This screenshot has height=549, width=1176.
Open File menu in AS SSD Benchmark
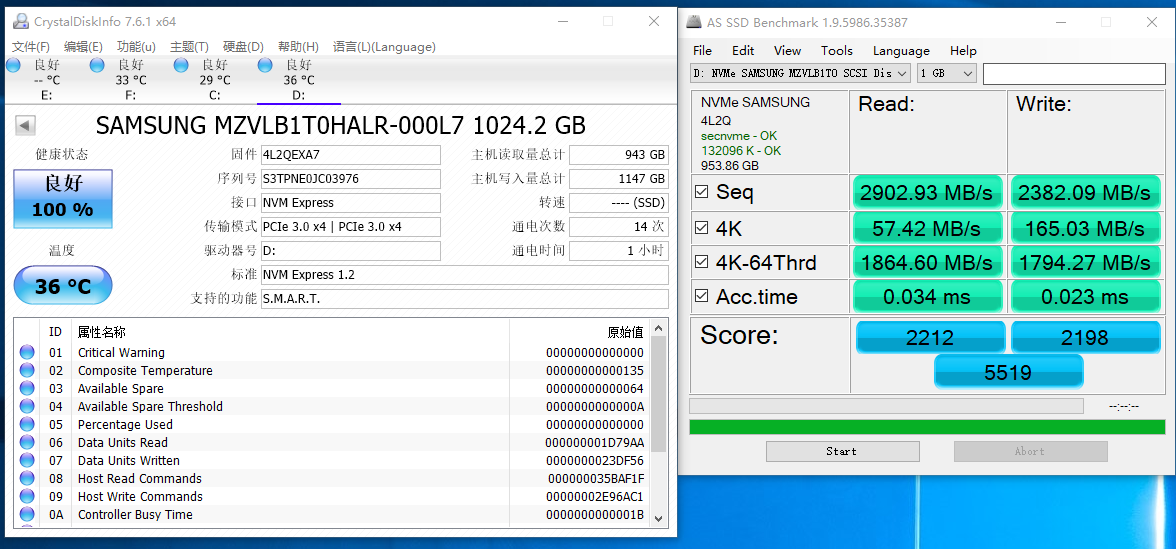(703, 51)
